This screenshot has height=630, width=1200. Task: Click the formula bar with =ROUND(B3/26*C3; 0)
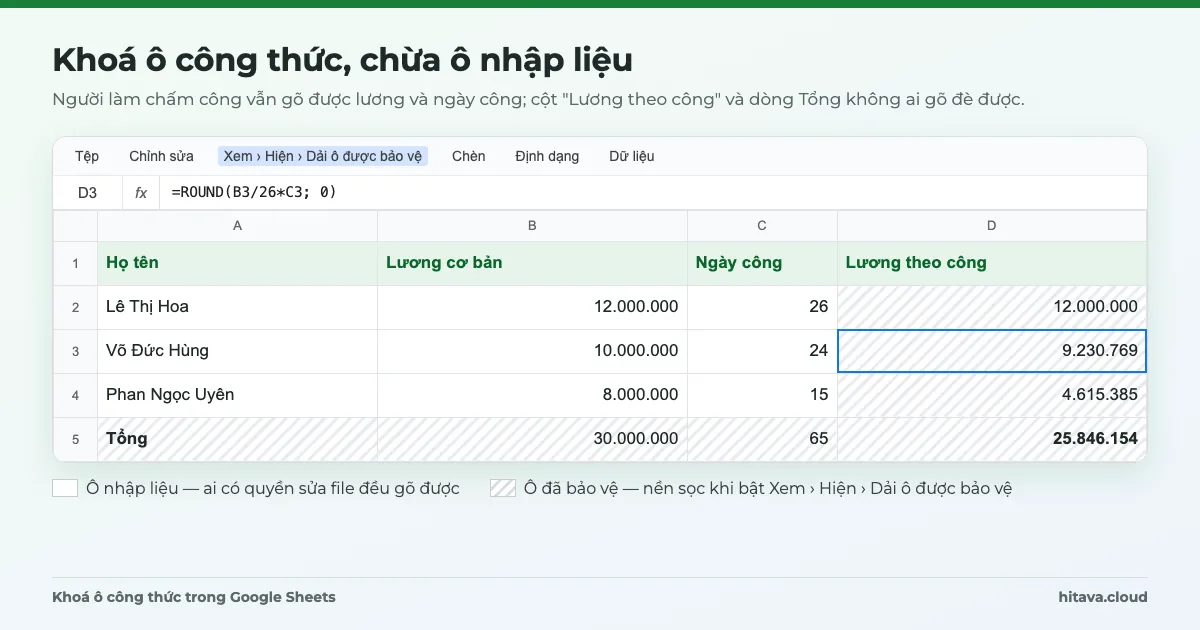pos(653,193)
